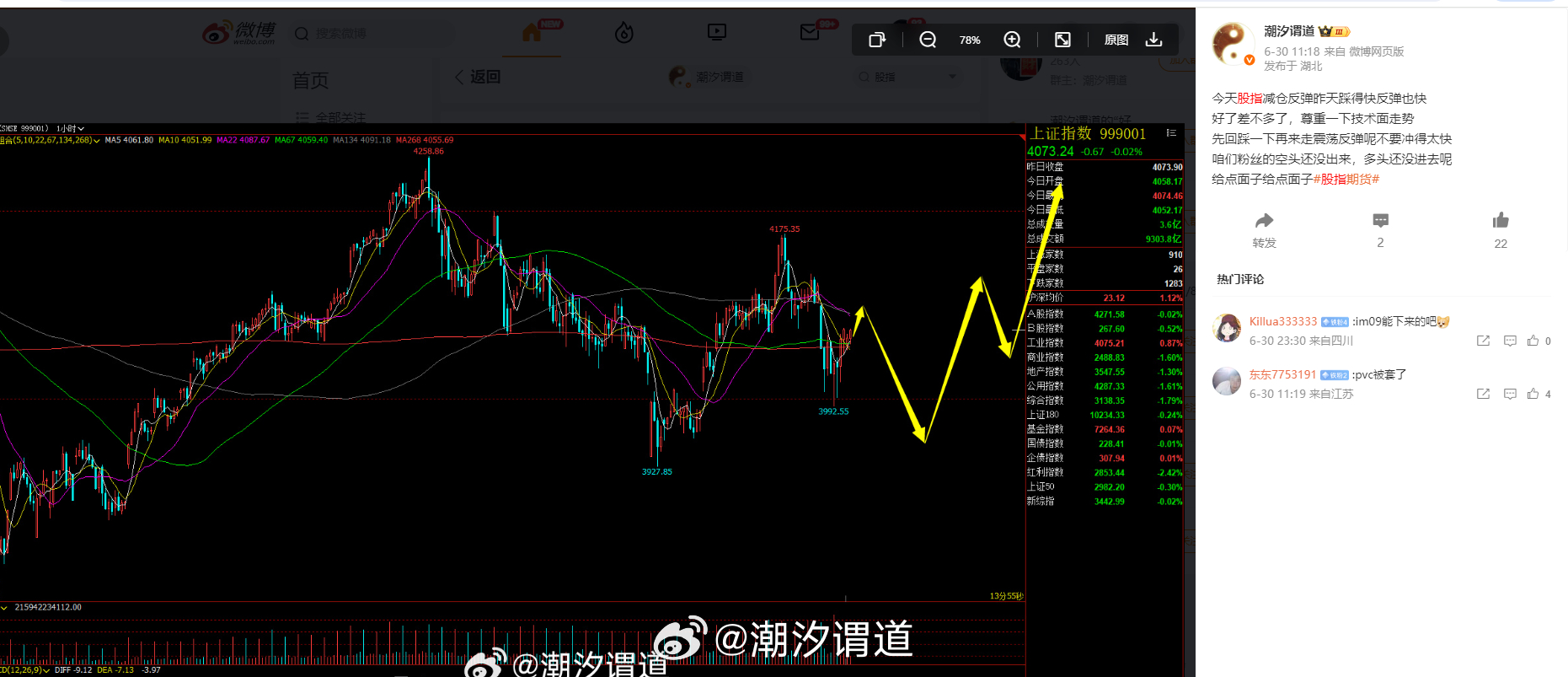Click the 铁粉4 fan badge next to Killua333333
Viewport: 1568px width, 677px height.
click(x=1335, y=322)
